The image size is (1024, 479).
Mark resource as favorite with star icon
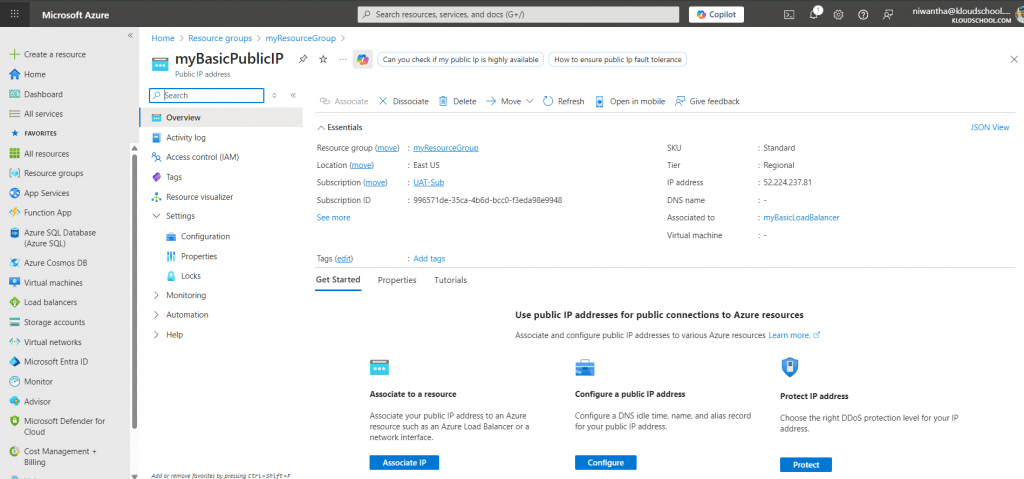(323, 60)
